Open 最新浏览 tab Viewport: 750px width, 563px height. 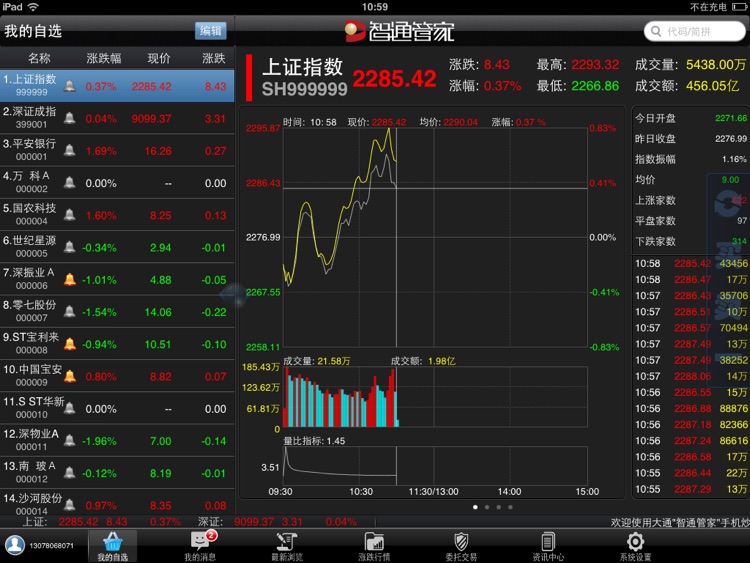tap(287, 546)
